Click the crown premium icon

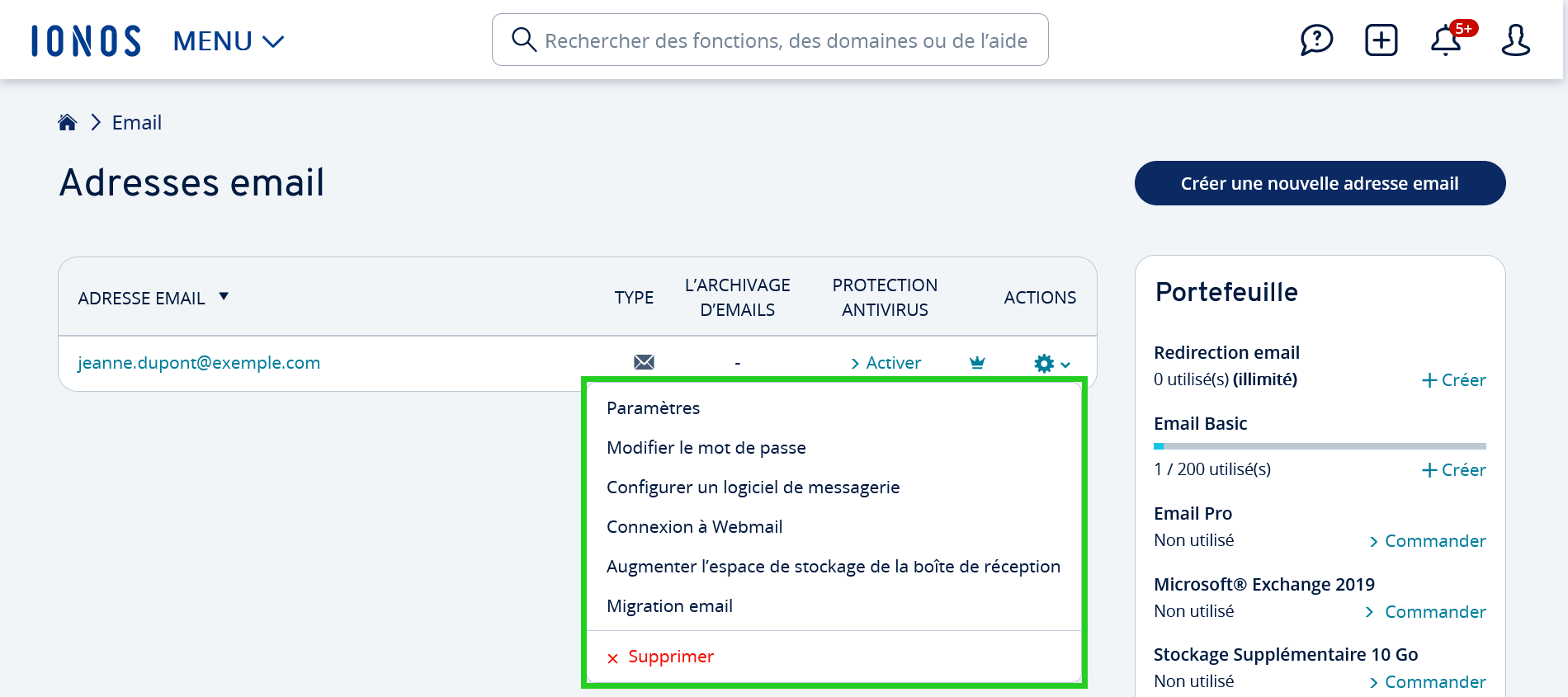point(977,362)
